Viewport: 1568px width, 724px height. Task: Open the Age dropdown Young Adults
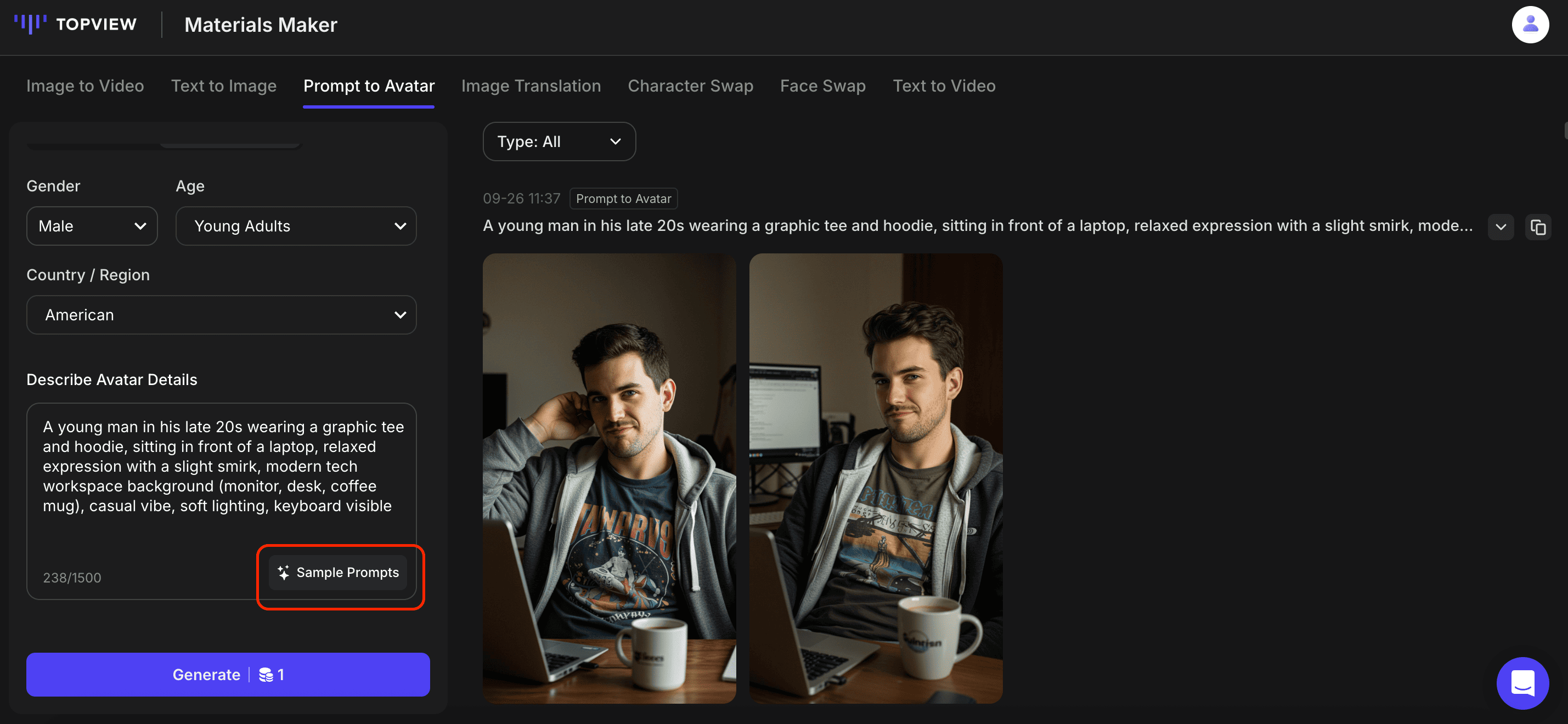point(296,226)
